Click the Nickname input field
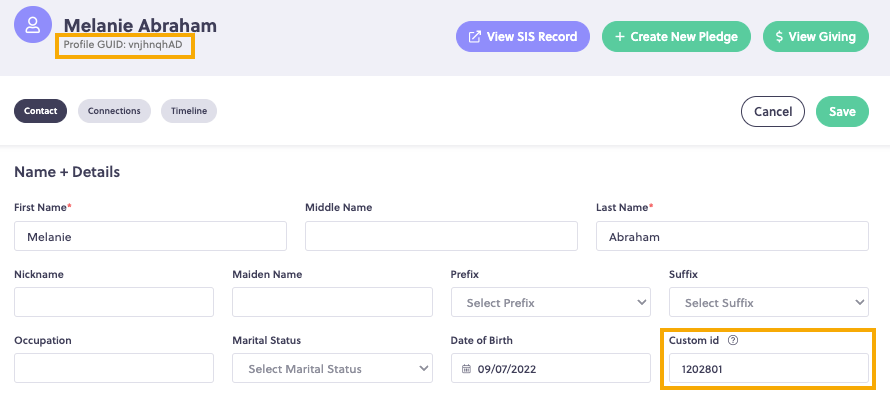The height and width of the screenshot is (396, 890). (x=114, y=302)
